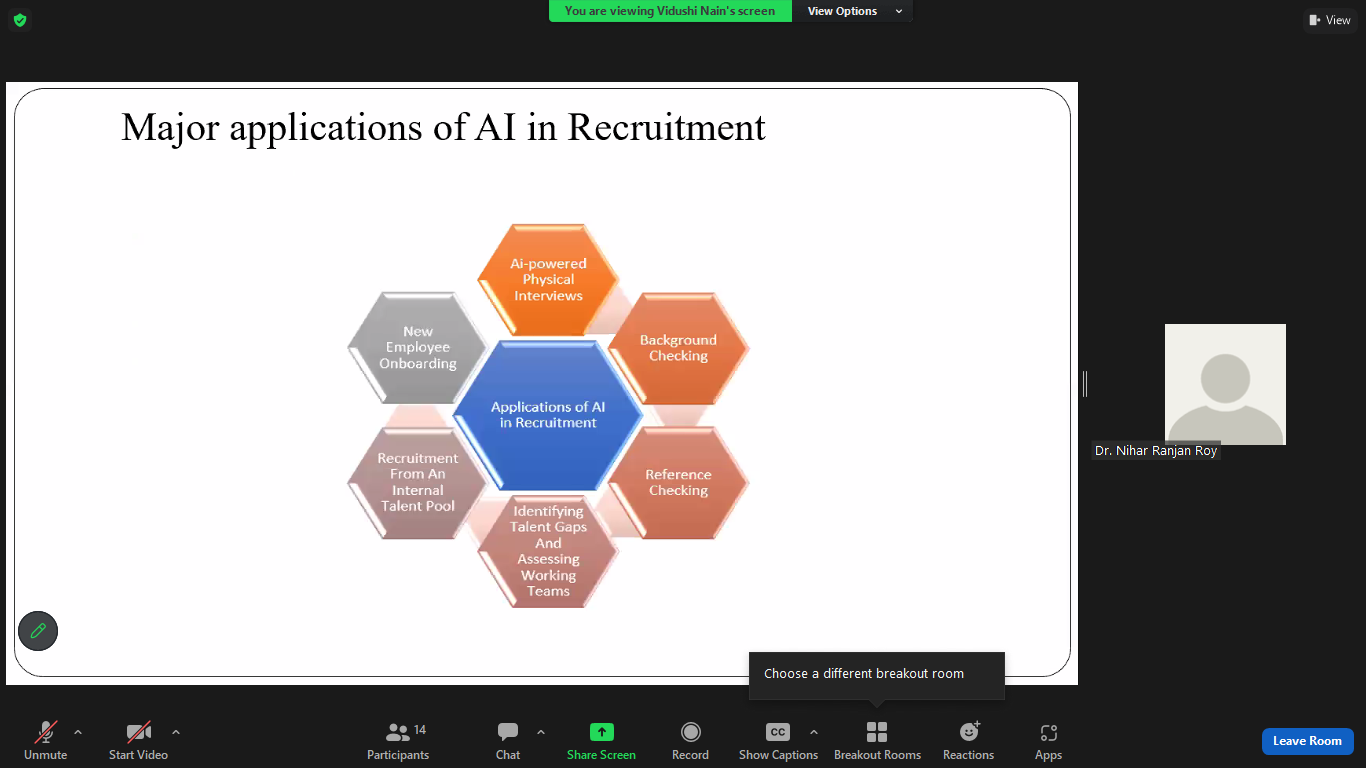Click the green Share Screen icon

(x=601, y=732)
